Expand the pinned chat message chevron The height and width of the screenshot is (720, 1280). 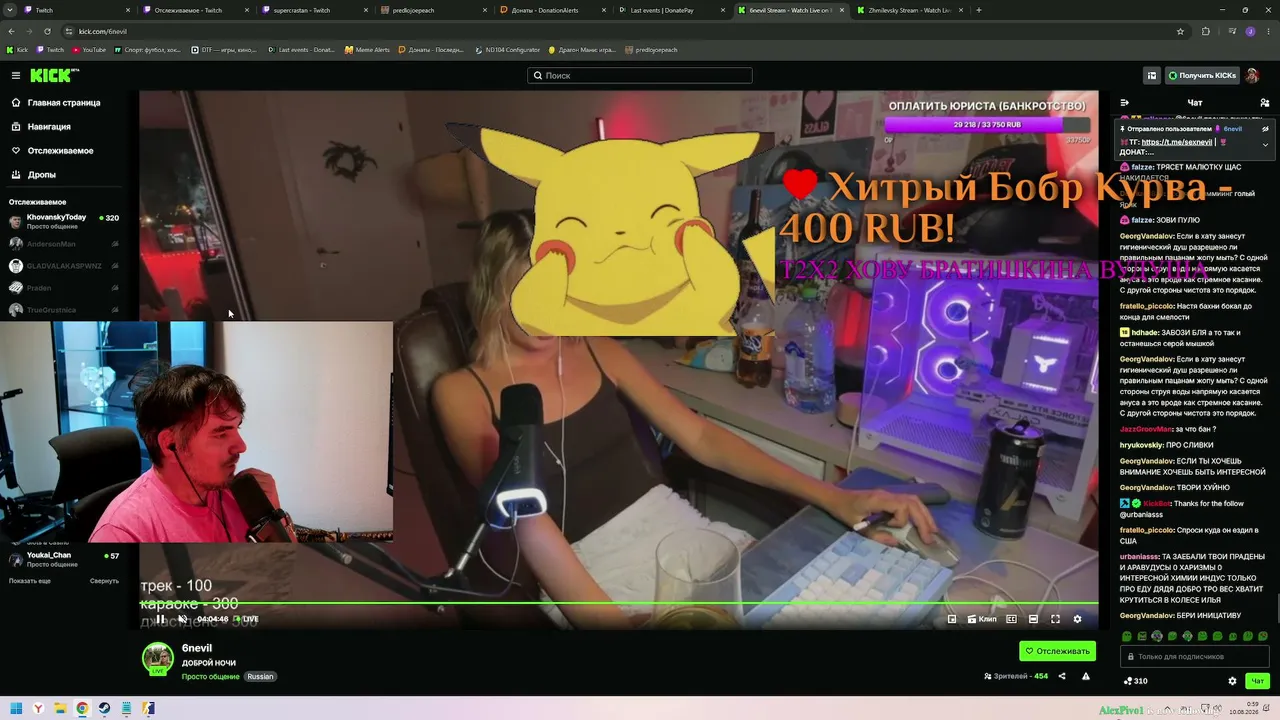[1265, 145]
